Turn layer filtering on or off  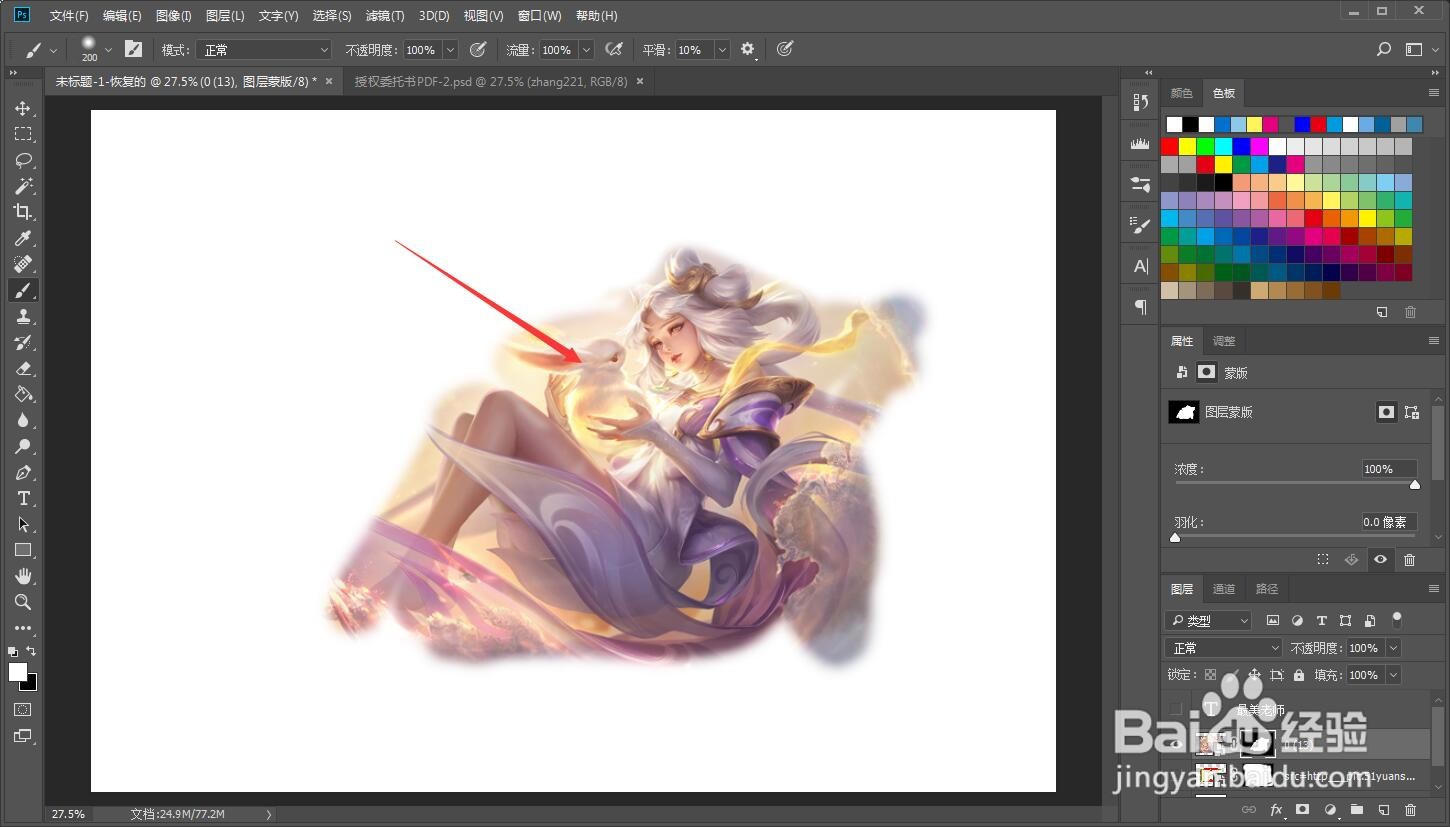coord(1397,619)
